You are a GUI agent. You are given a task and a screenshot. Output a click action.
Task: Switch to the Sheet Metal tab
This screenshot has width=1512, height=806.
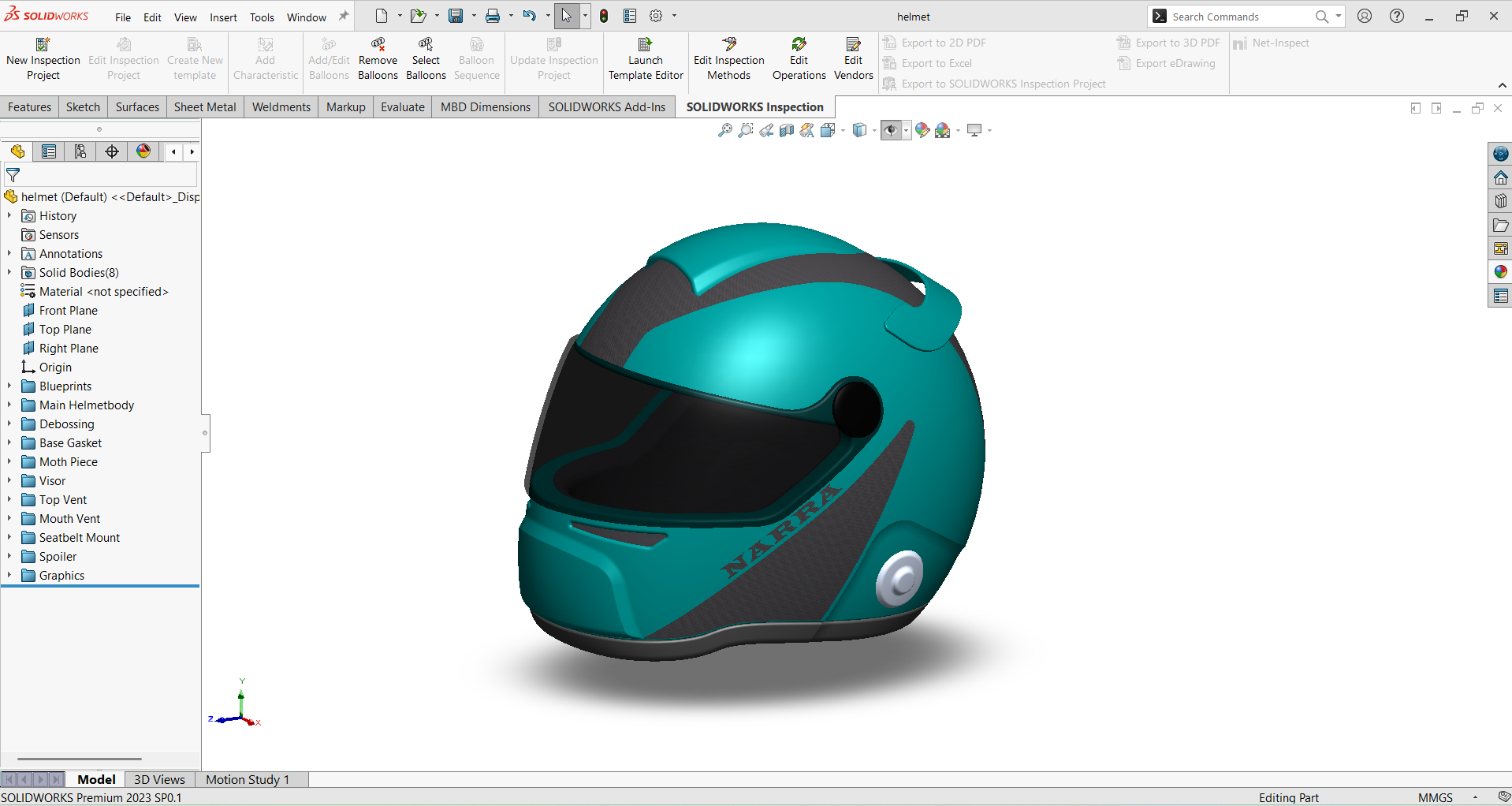click(205, 106)
